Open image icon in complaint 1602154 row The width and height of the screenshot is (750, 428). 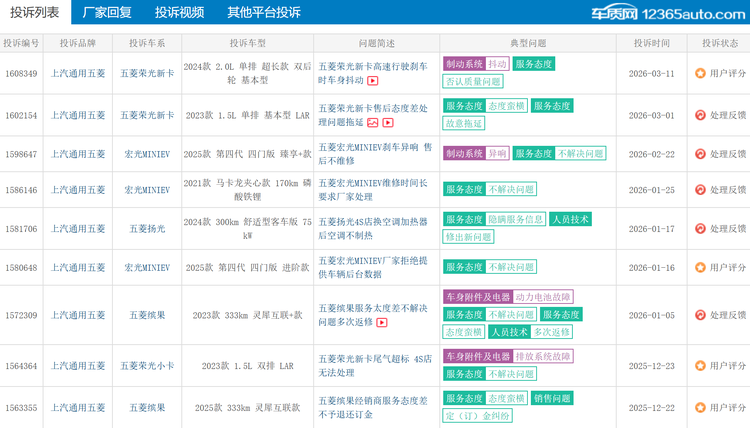373,123
